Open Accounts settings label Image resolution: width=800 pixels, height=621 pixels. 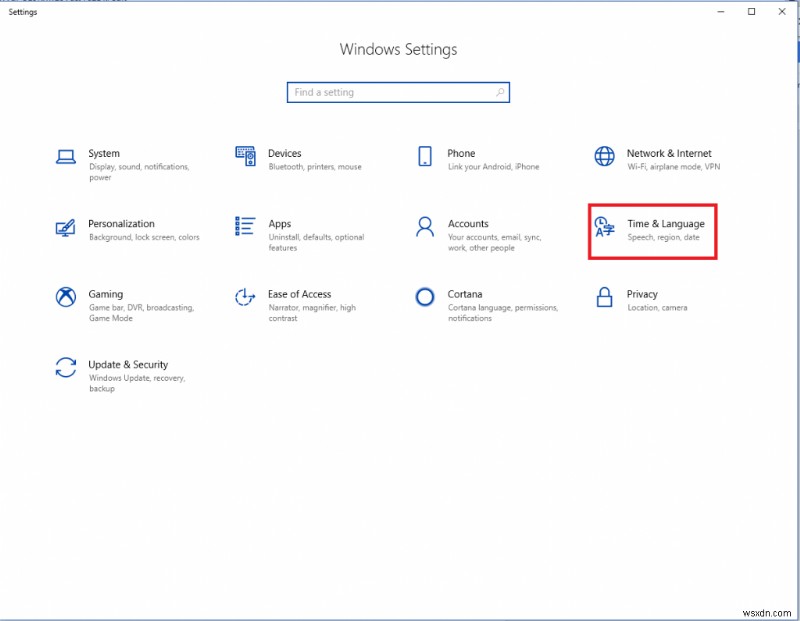tap(468, 224)
